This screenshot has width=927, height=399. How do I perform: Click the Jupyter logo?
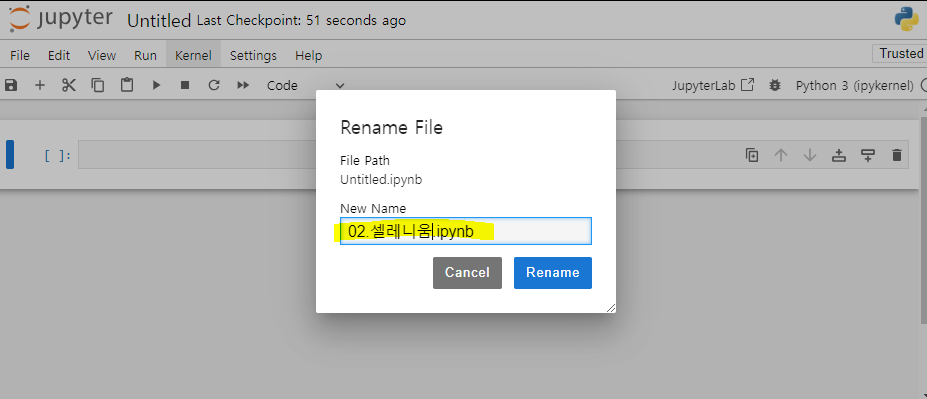click(x=61, y=18)
